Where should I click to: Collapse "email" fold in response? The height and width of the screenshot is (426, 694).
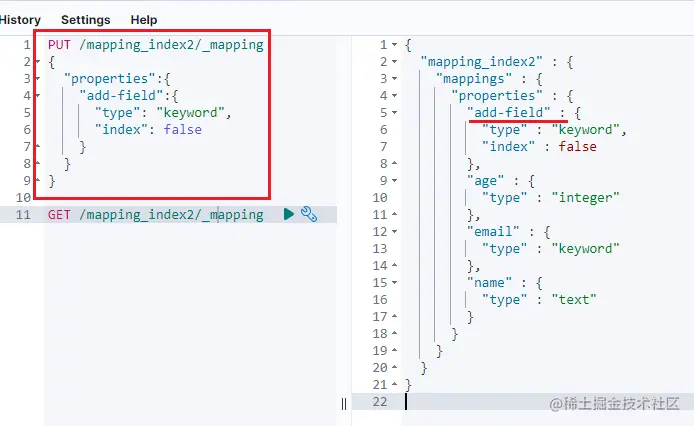click(x=394, y=232)
